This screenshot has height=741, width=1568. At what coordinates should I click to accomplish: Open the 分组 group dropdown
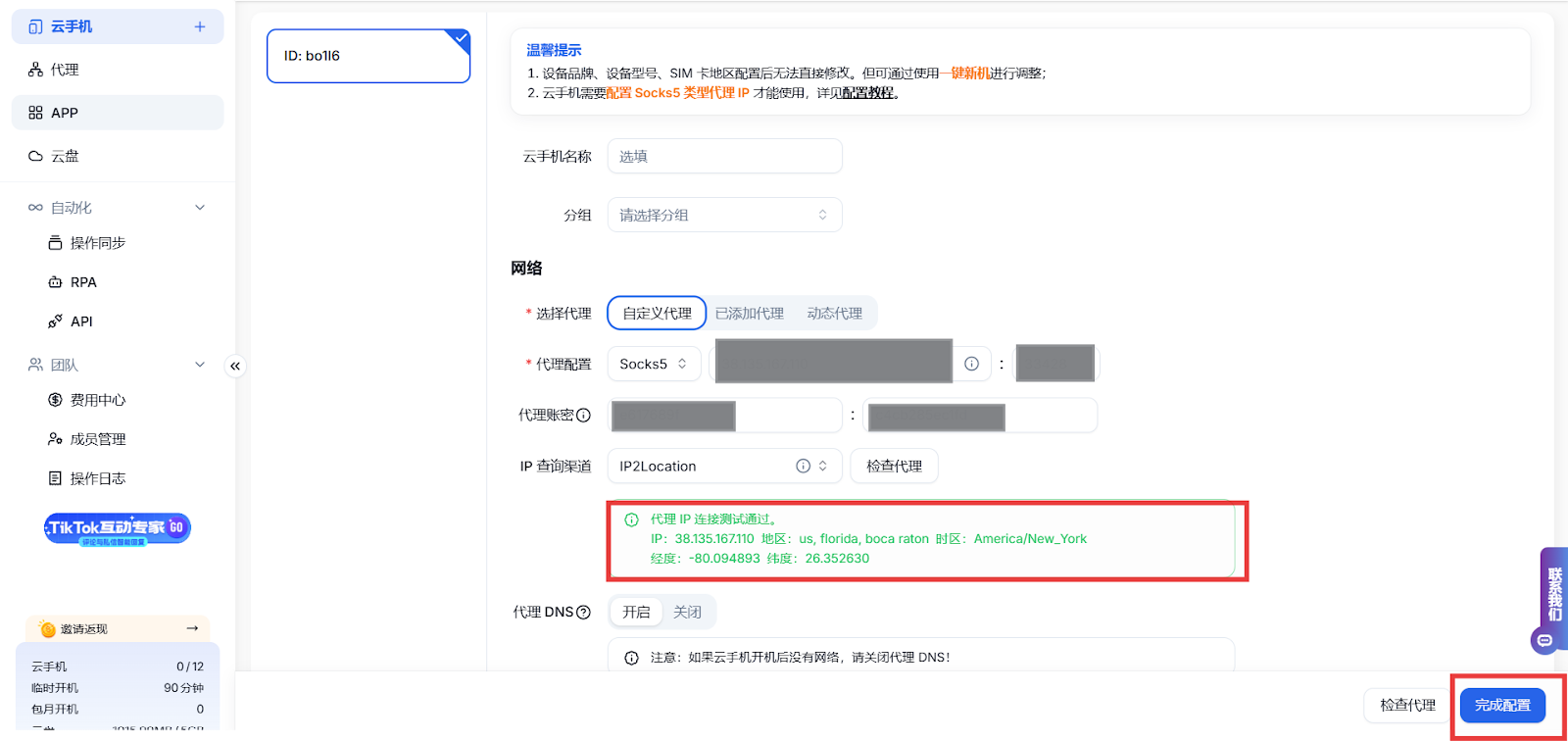[x=724, y=215]
